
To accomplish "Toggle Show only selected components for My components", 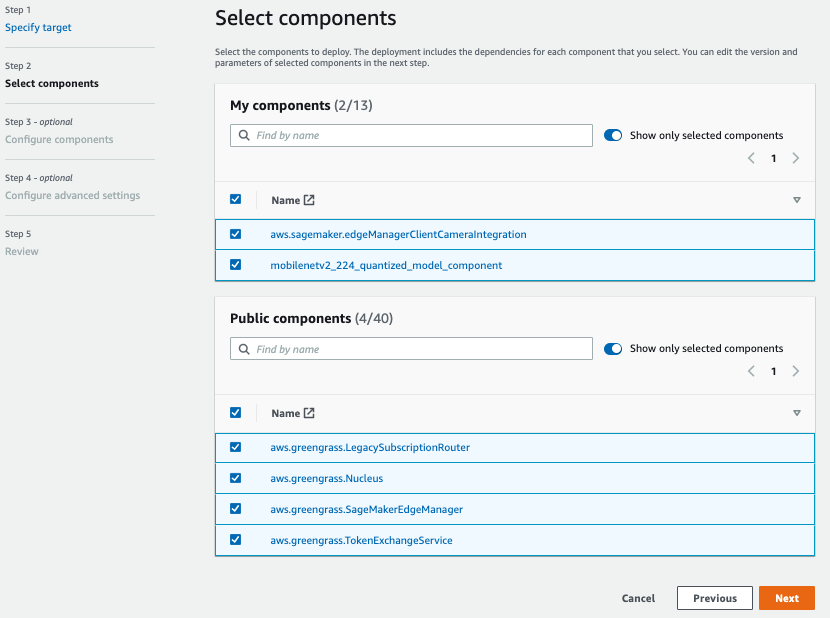I will [x=613, y=135].
